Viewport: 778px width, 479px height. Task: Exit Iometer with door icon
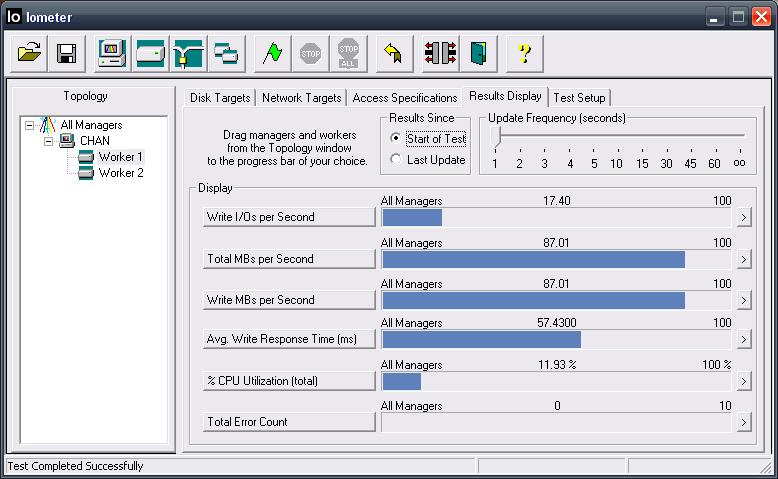(x=478, y=54)
